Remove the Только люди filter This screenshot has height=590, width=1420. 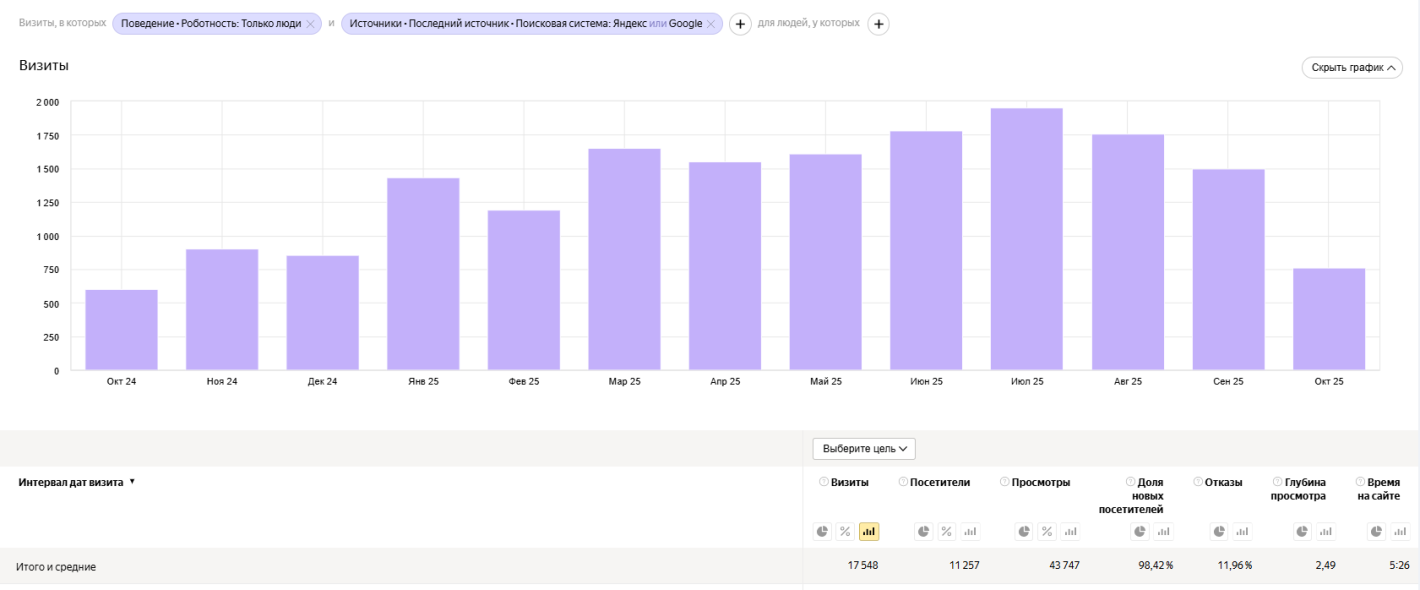point(310,23)
